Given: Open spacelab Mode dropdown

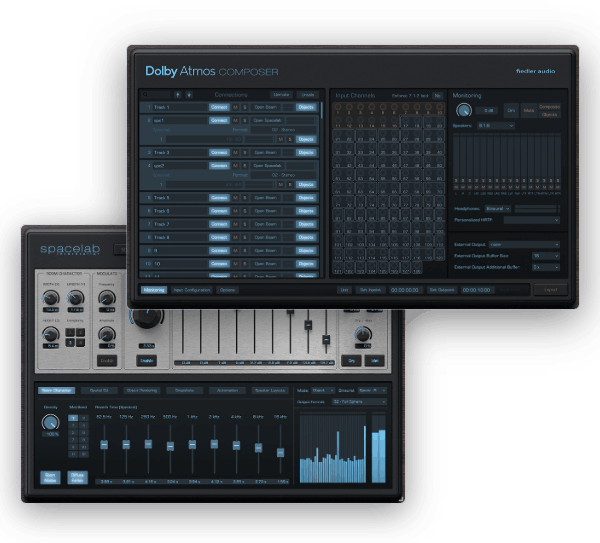Looking at the screenshot, I should (x=323, y=390).
